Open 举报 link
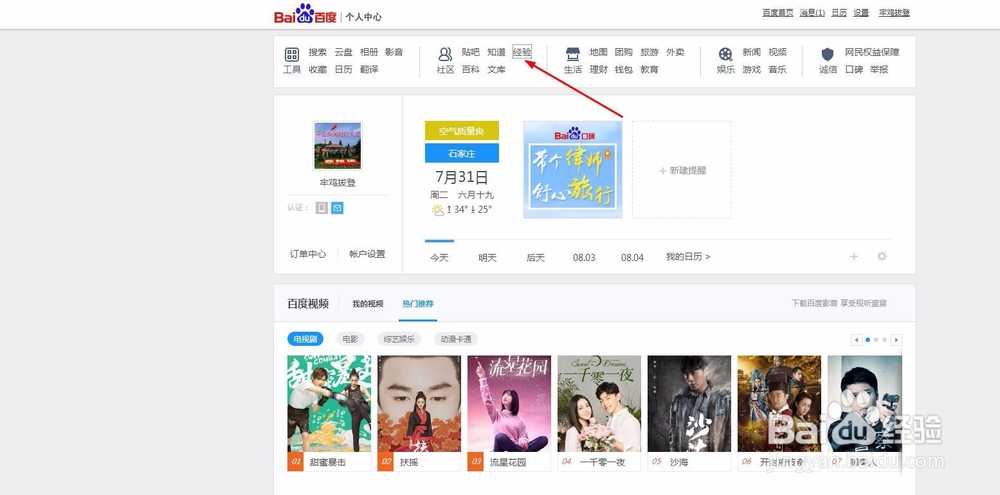 point(879,70)
